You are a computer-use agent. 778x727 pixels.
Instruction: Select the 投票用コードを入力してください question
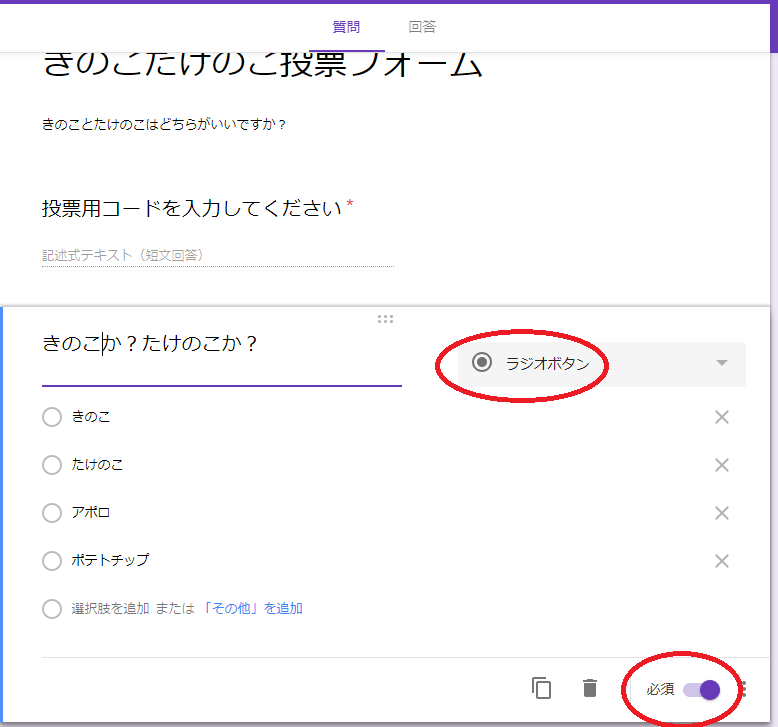pos(192,208)
